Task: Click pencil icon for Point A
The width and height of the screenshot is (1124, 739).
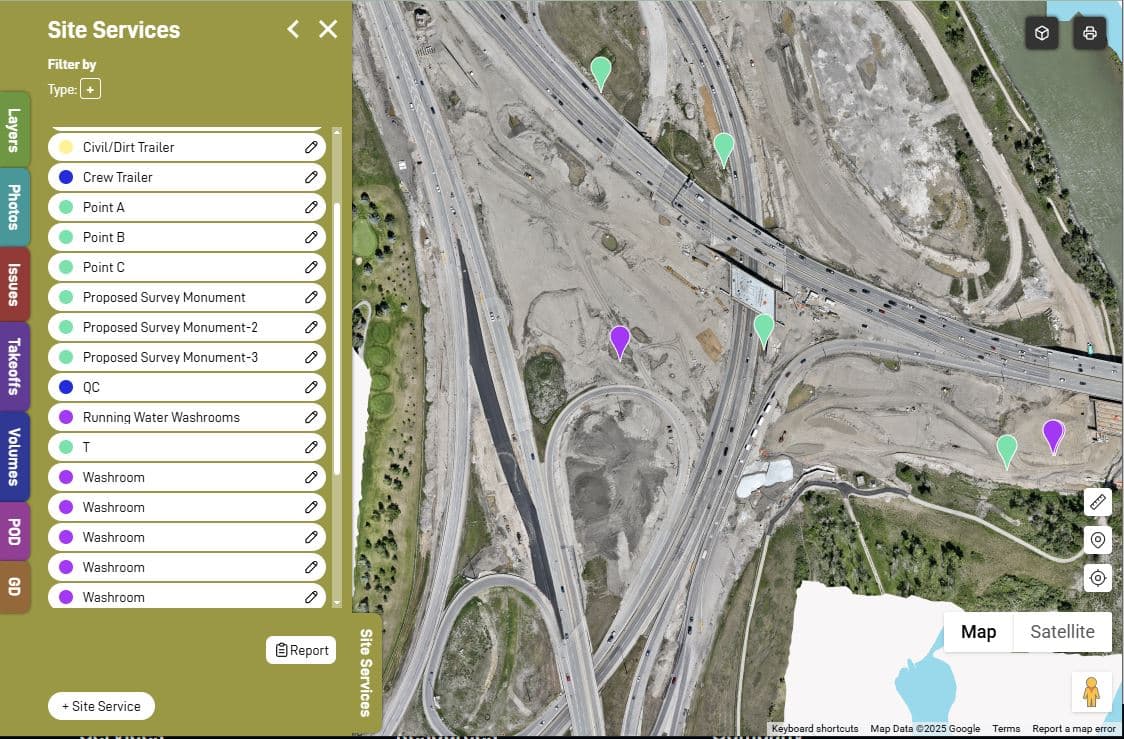Action: 311,207
